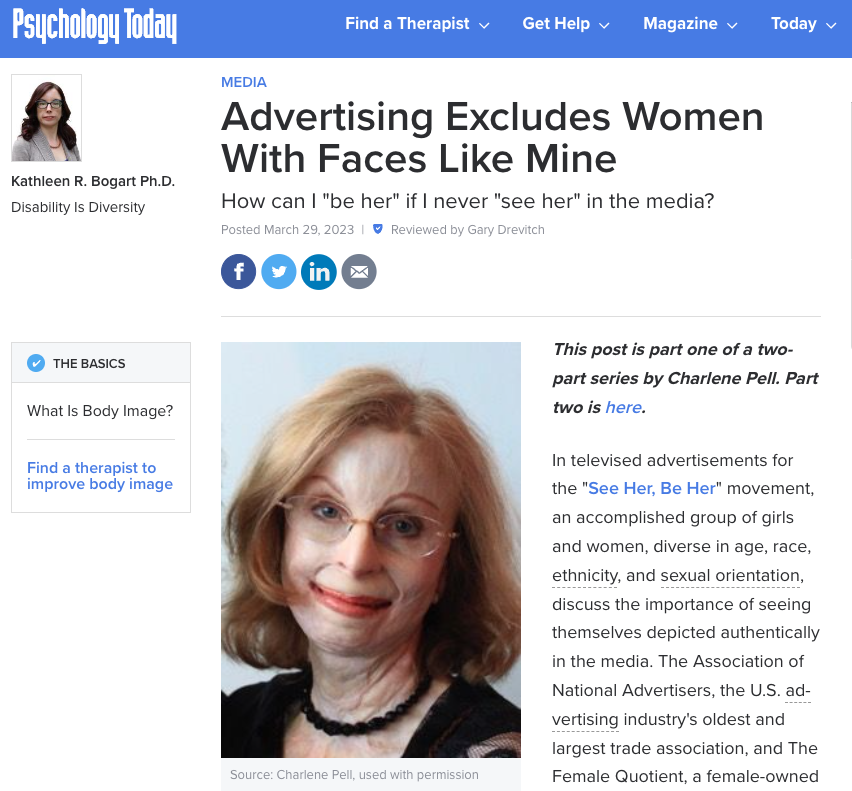Open the Today dropdown menu

[x=803, y=24]
